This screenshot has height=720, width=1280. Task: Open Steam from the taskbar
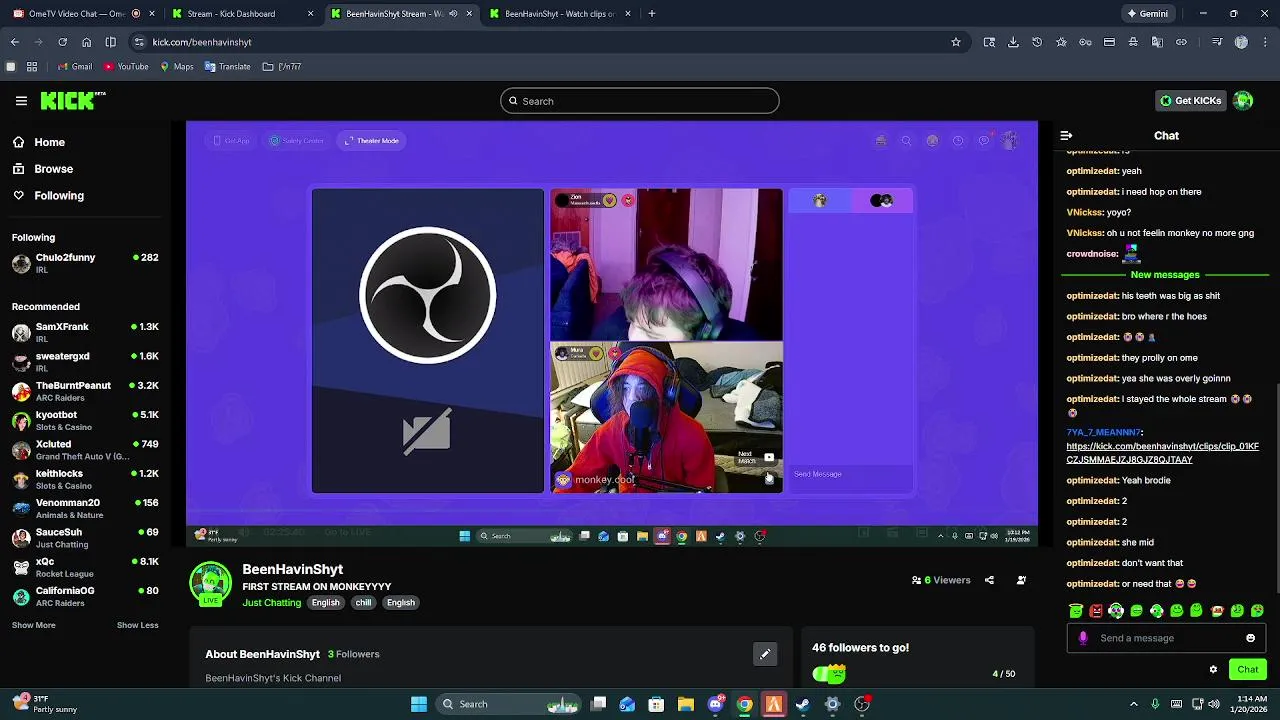tap(803, 704)
